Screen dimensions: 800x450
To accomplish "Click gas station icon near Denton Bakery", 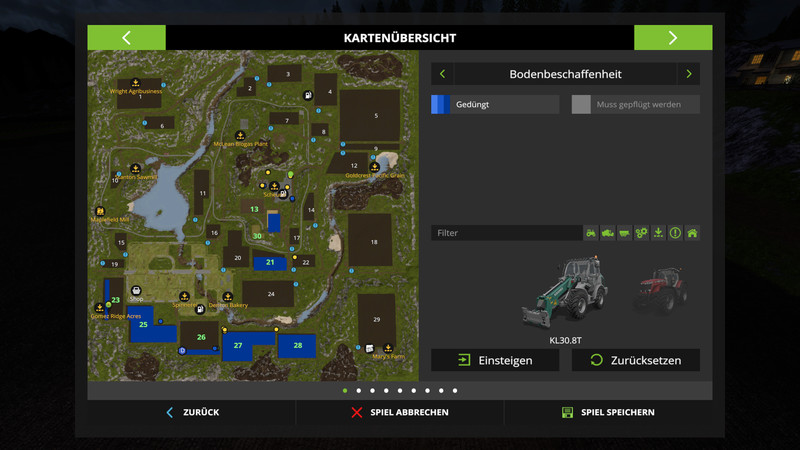I will point(200,309).
